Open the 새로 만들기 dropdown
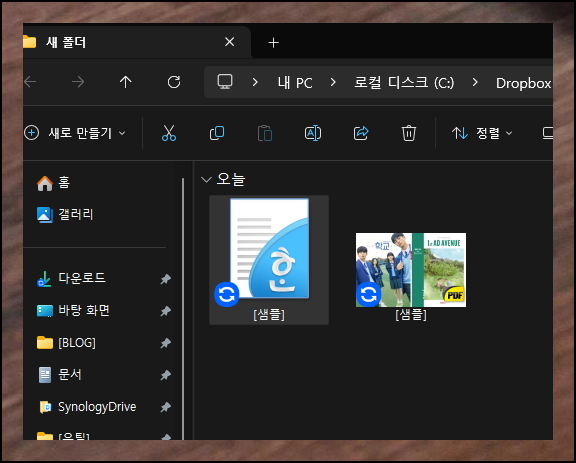The height and width of the screenshot is (463, 576). [75, 133]
